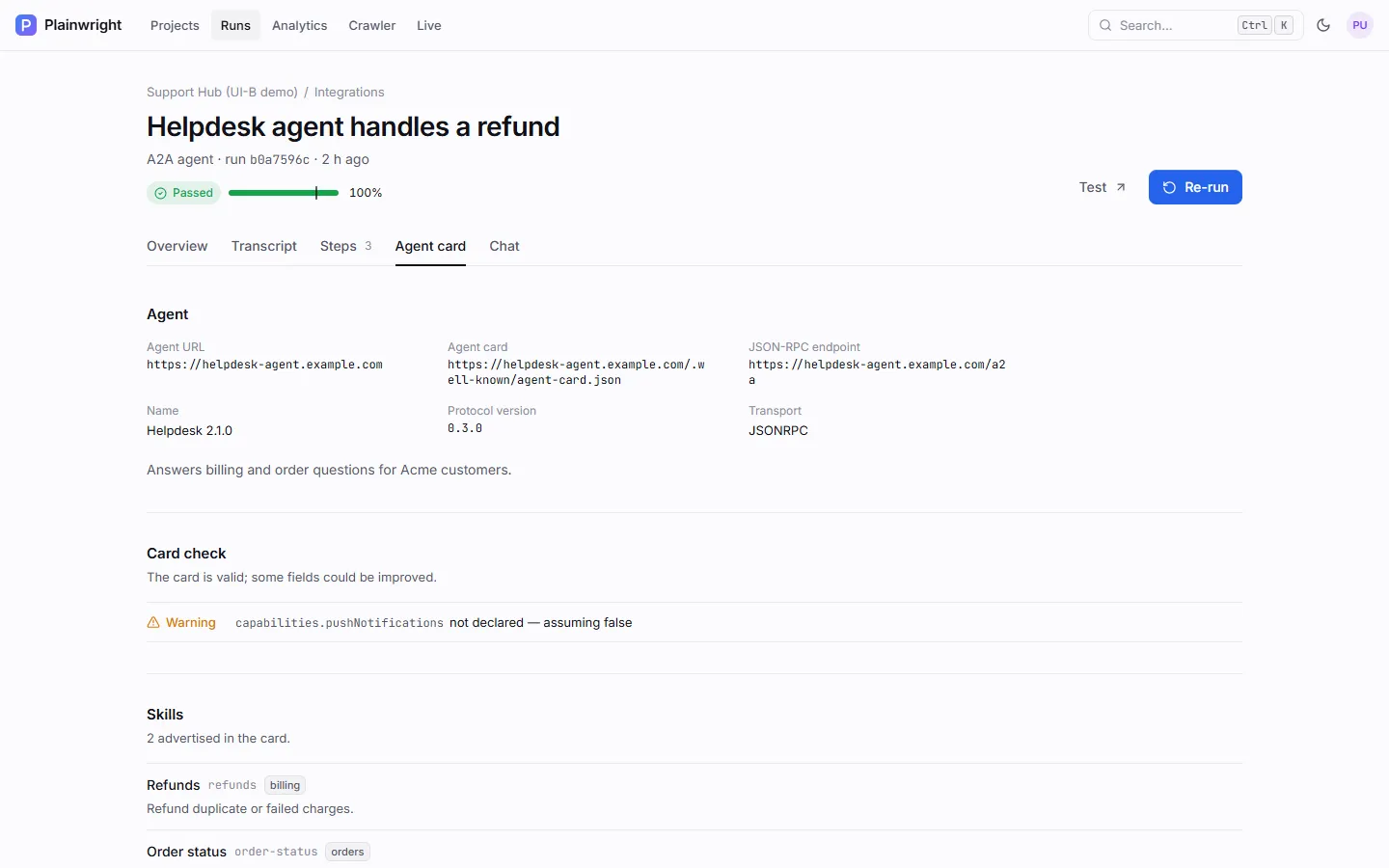Image resolution: width=1389 pixels, height=868 pixels.
Task: Click the 100% pass progress bar
Action: pyautogui.click(x=284, y=193)
